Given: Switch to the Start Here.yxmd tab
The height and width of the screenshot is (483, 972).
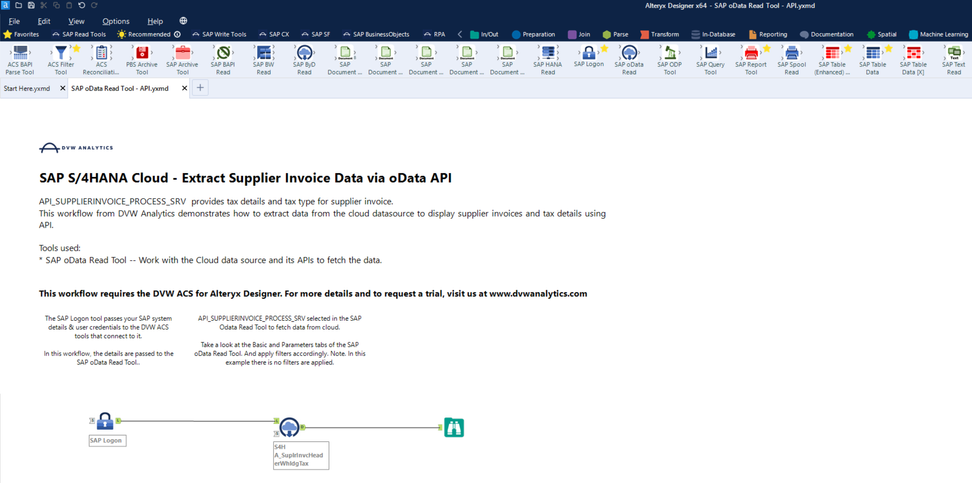Looking at the screenshot, I should 25,88.
